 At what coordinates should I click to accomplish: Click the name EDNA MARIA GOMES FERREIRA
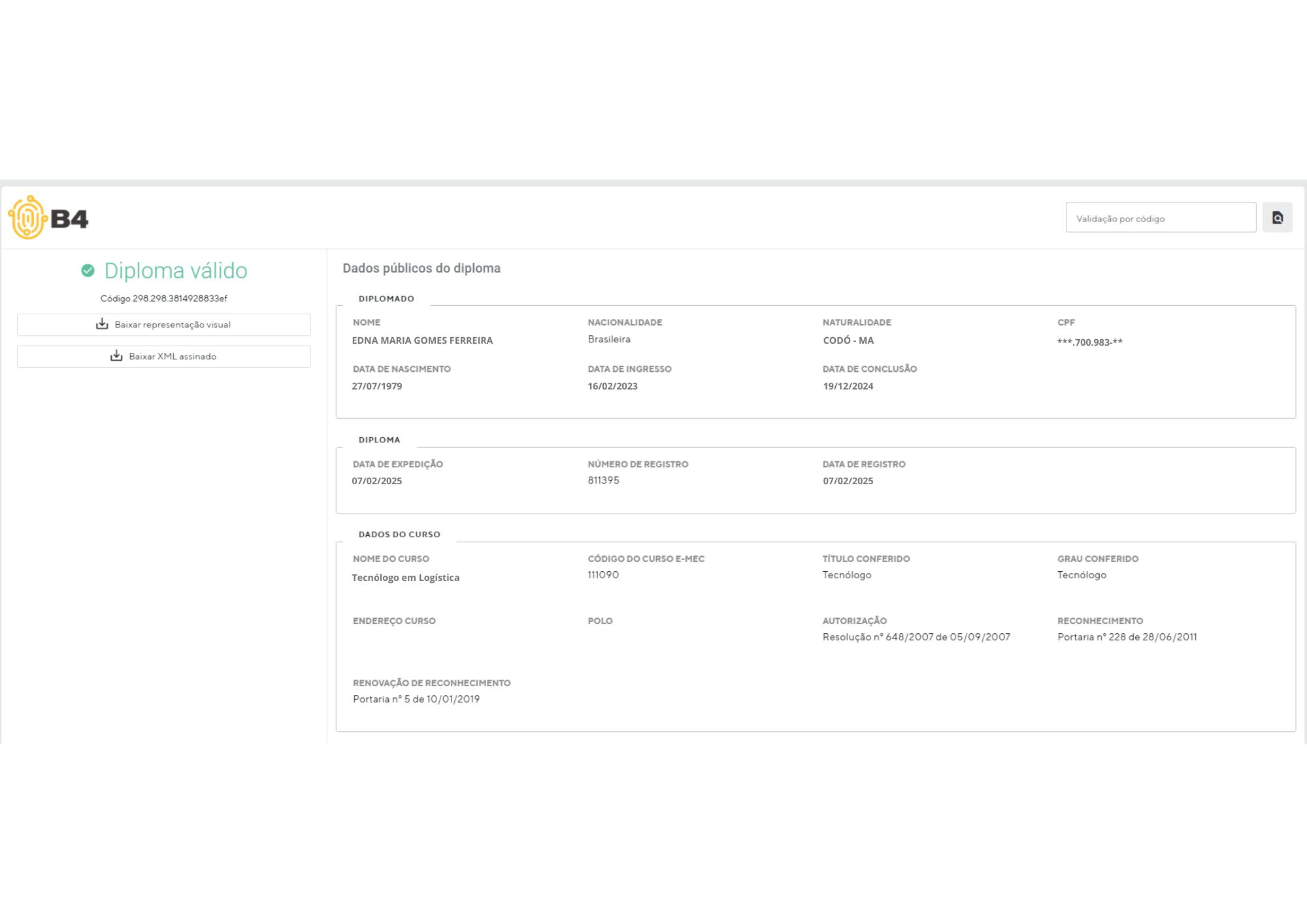tap(422, 340)
